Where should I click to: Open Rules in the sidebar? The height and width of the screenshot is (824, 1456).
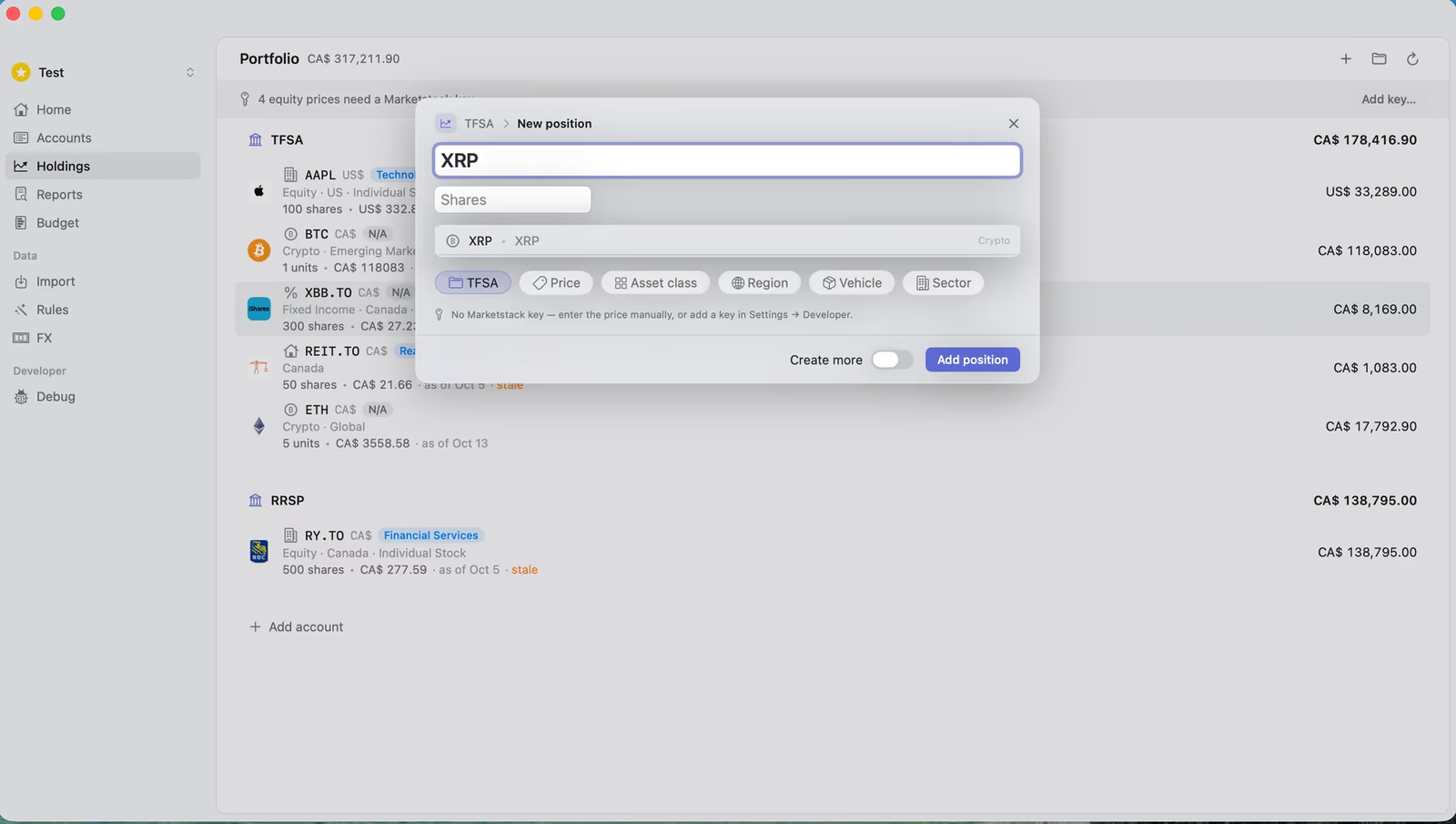[103, 310]
